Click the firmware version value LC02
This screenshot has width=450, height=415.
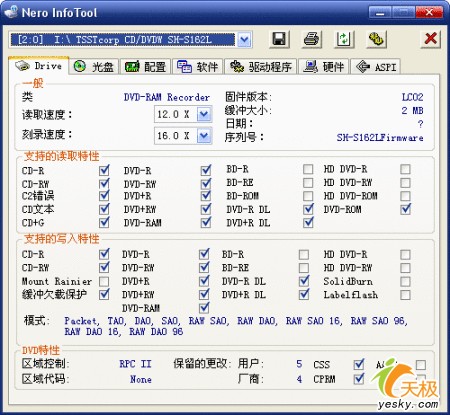coord(412,97)
